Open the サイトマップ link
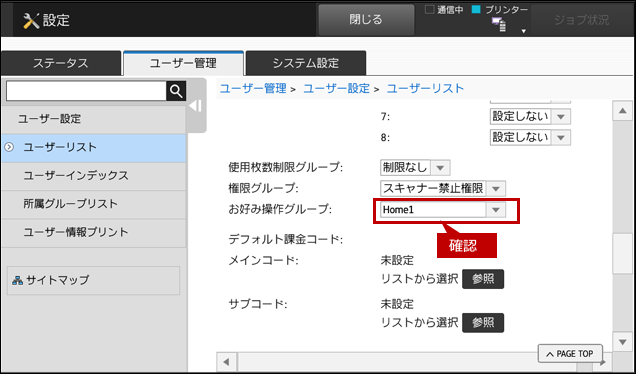This screenshot has height=374, width=636. (x=93, y=280)
